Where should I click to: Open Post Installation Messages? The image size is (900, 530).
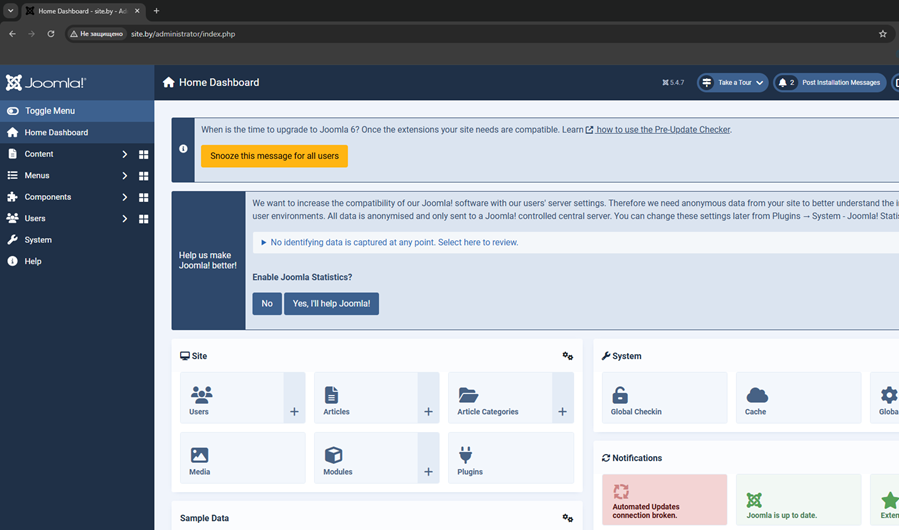[x=829, y=83]
